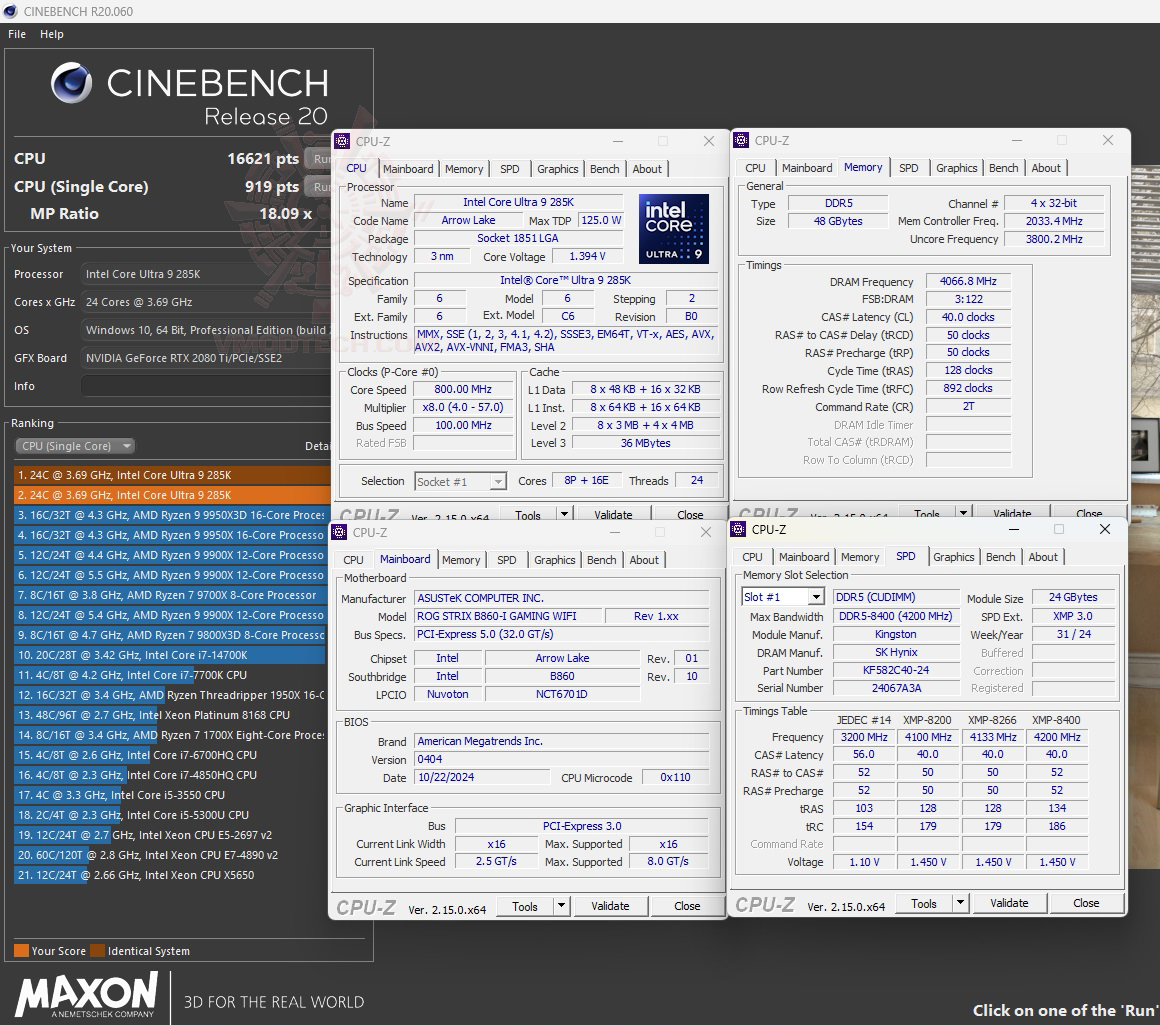This screenshot has height=1025, width=1160.
Task: Click the Cinebench app icon in title bar
Action: 10,11
